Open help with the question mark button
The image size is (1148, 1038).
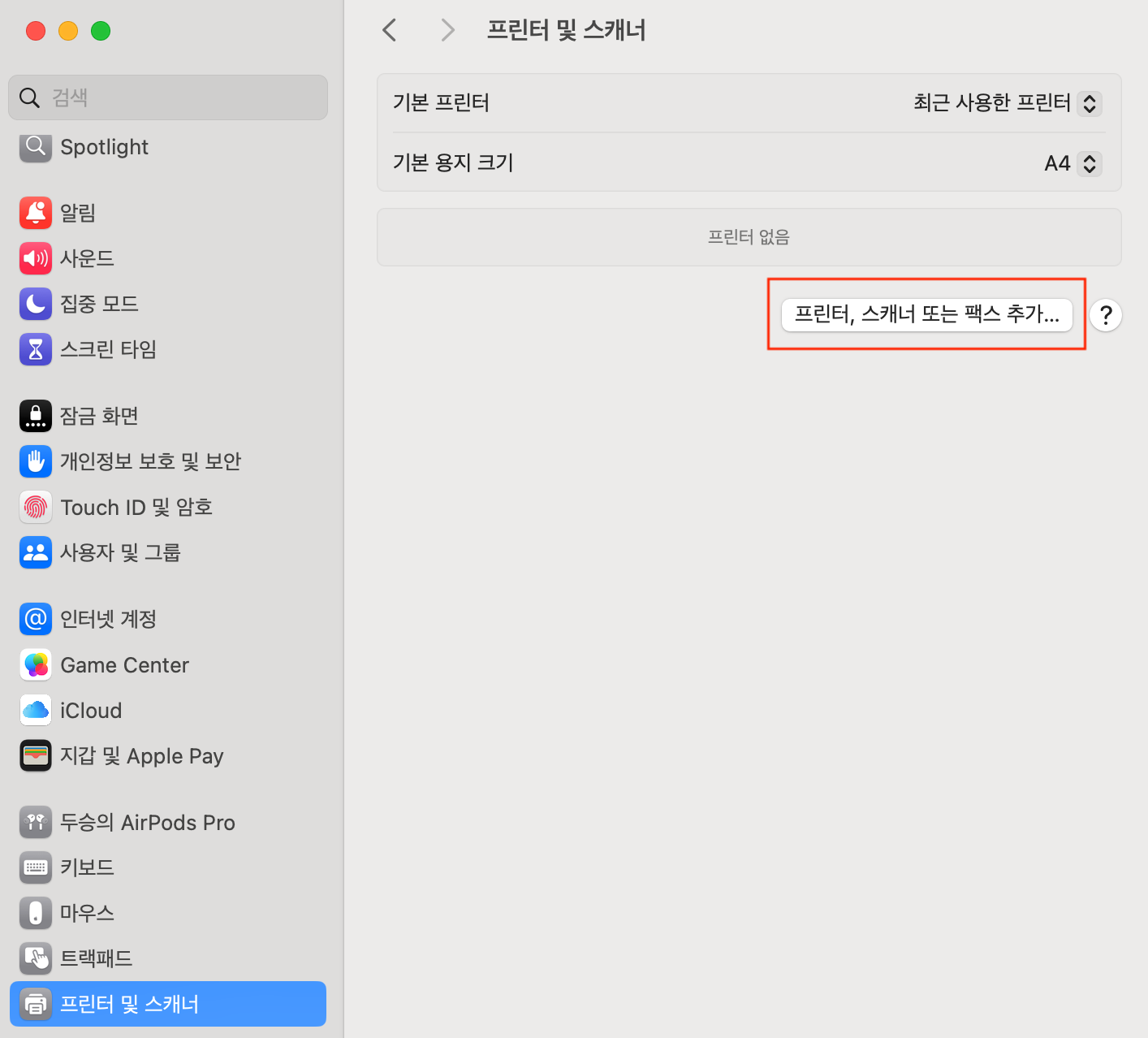[1106, 315]
